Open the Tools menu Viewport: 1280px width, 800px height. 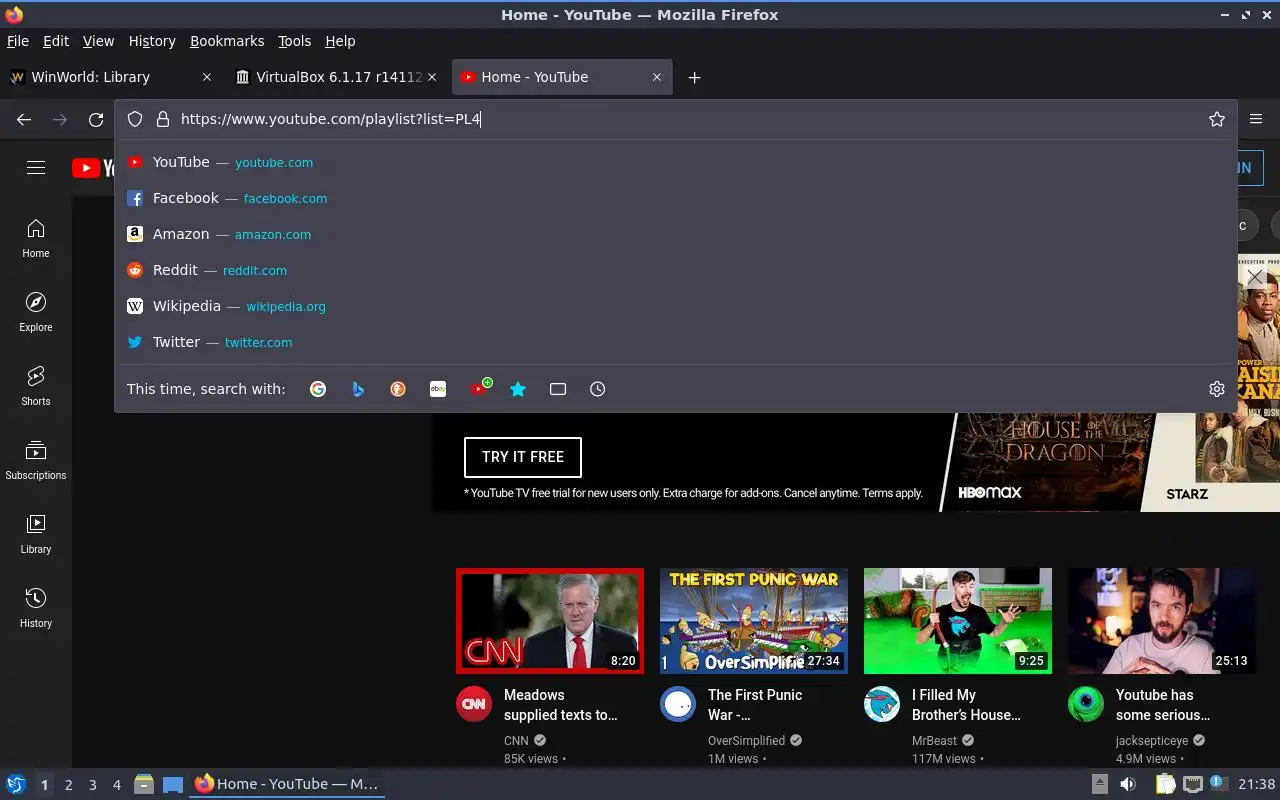295,41
